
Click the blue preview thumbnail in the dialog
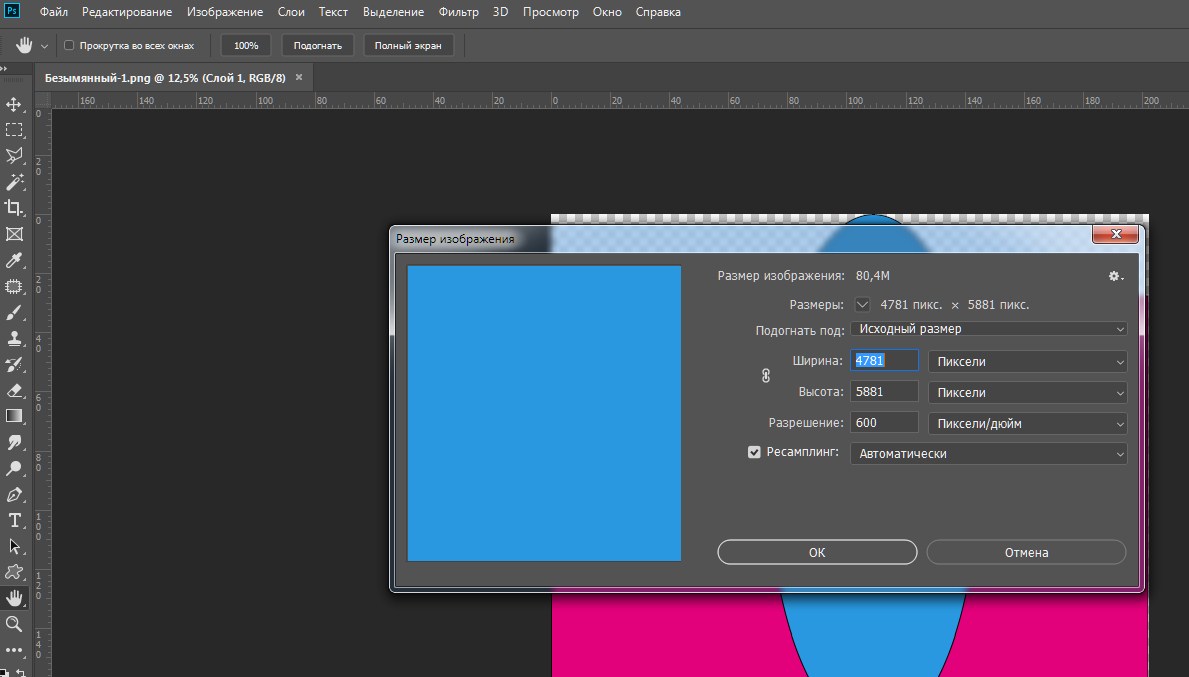tap(544, 413)
